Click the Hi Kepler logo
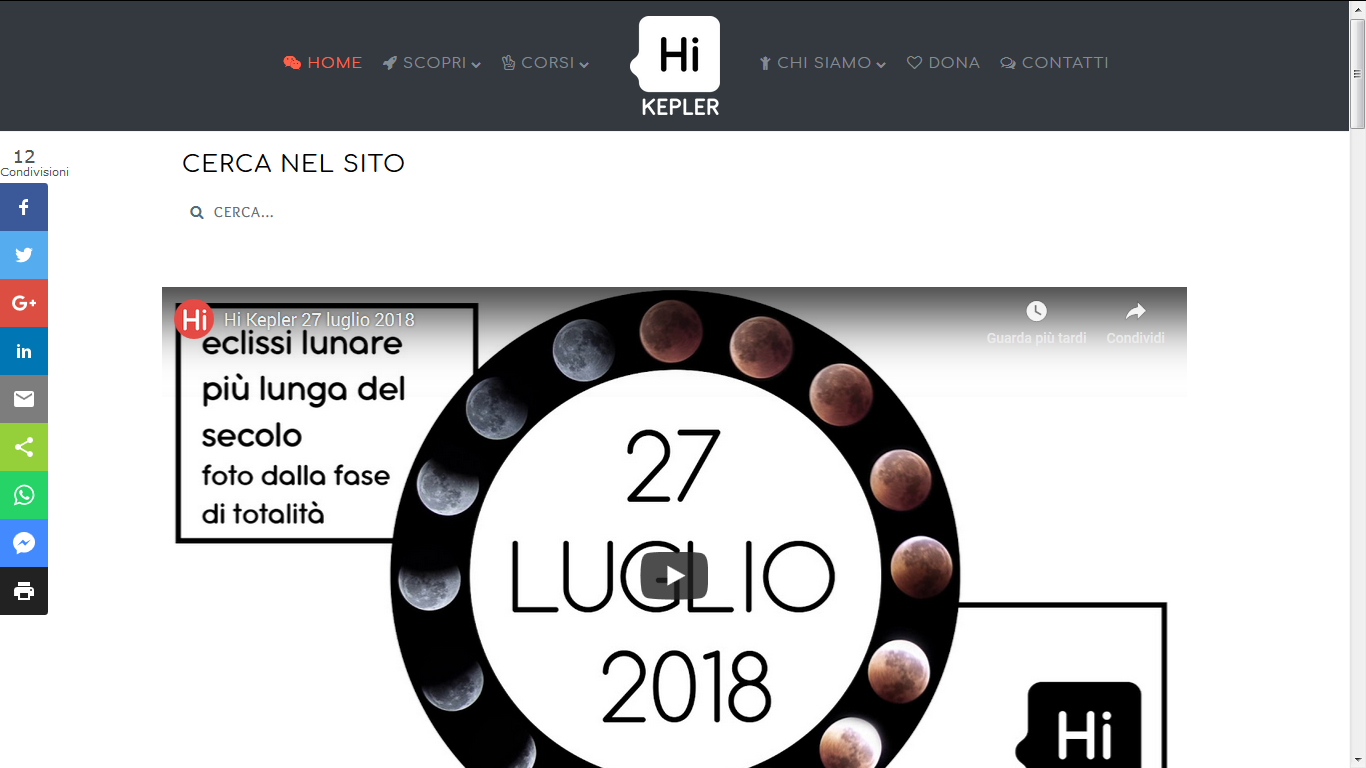The height and width of the screenshot is (768, 1366). [678, 66]
